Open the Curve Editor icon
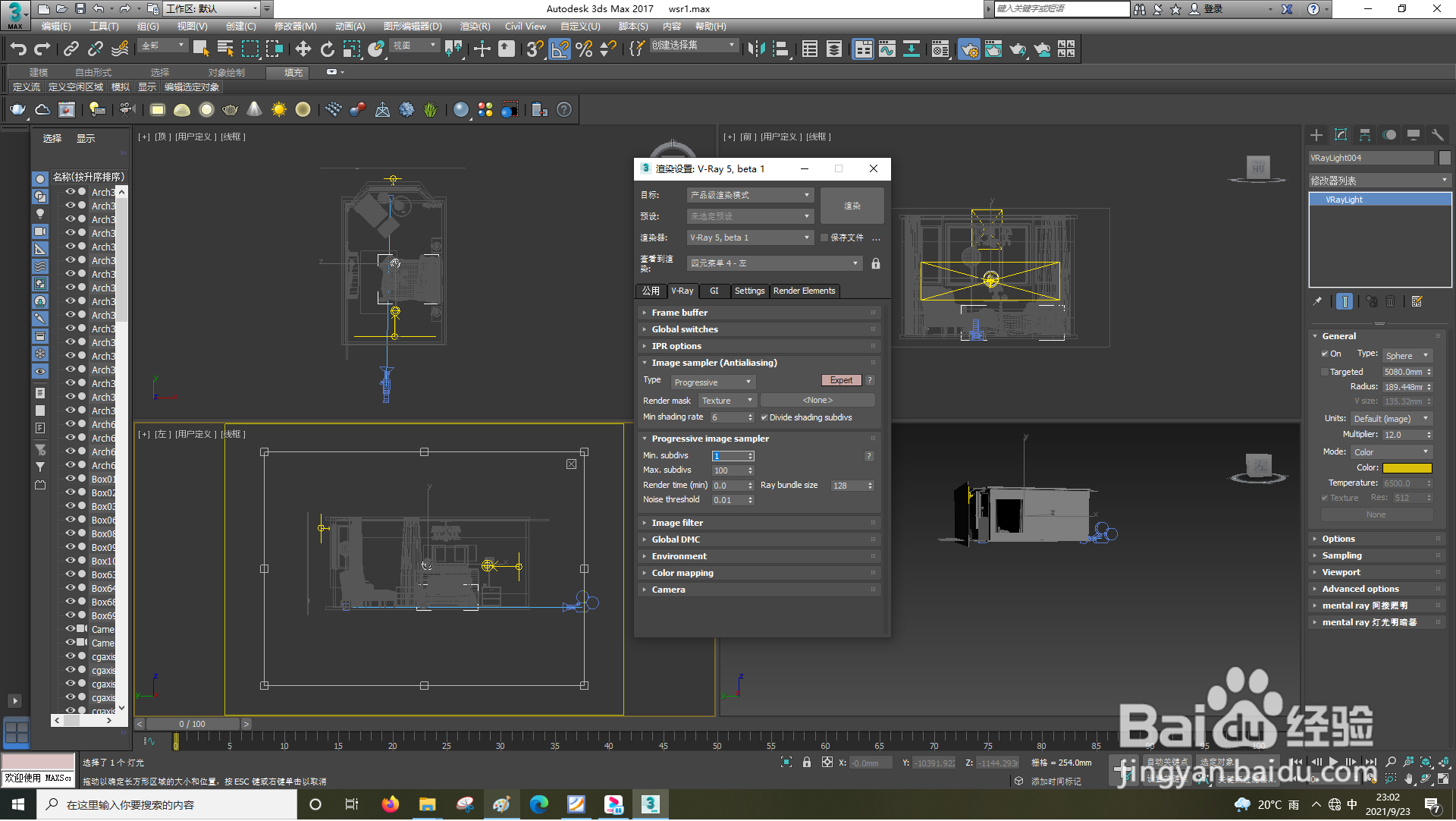 pyautogui.click(x=887, y=49)
